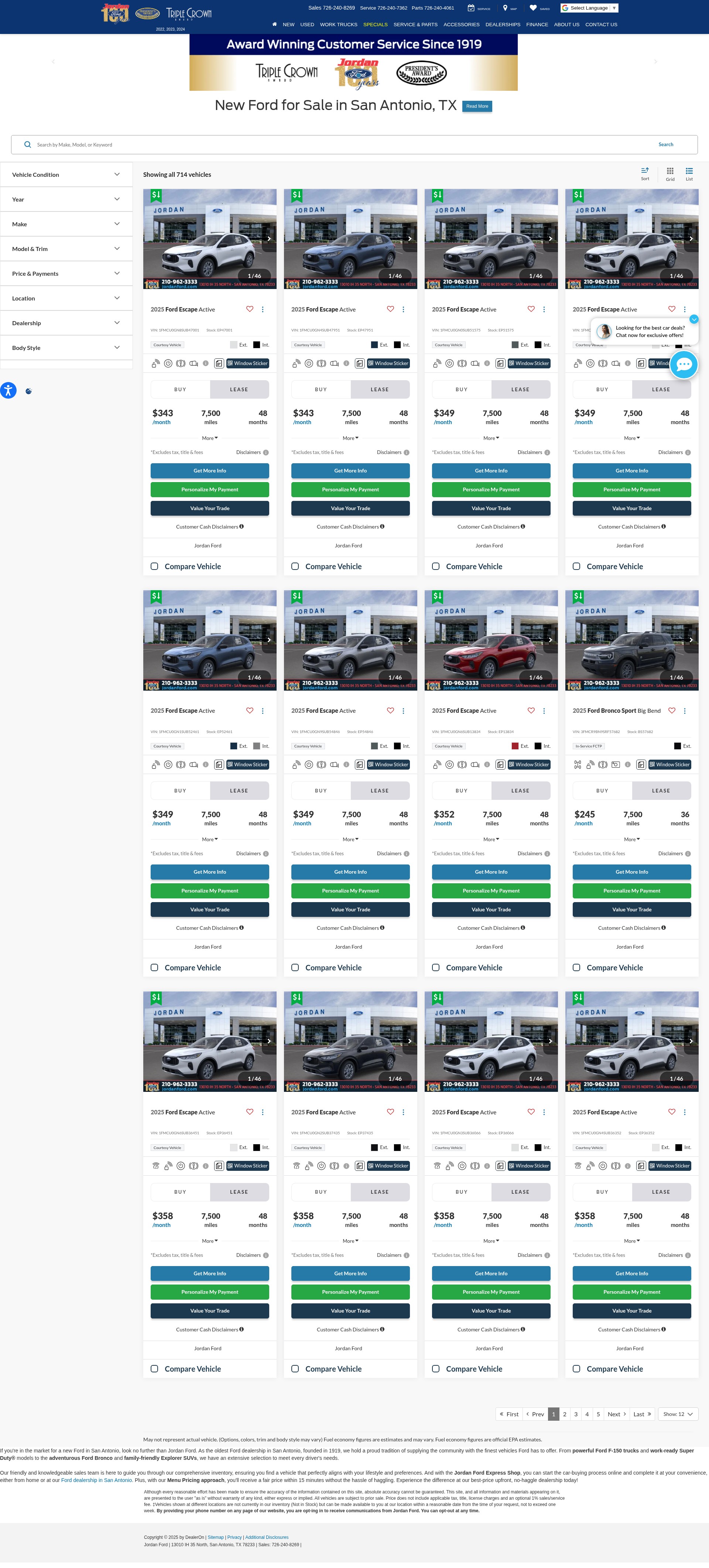Open the Select Language dropdown
Screen dimensions: 709x1568
590,8
